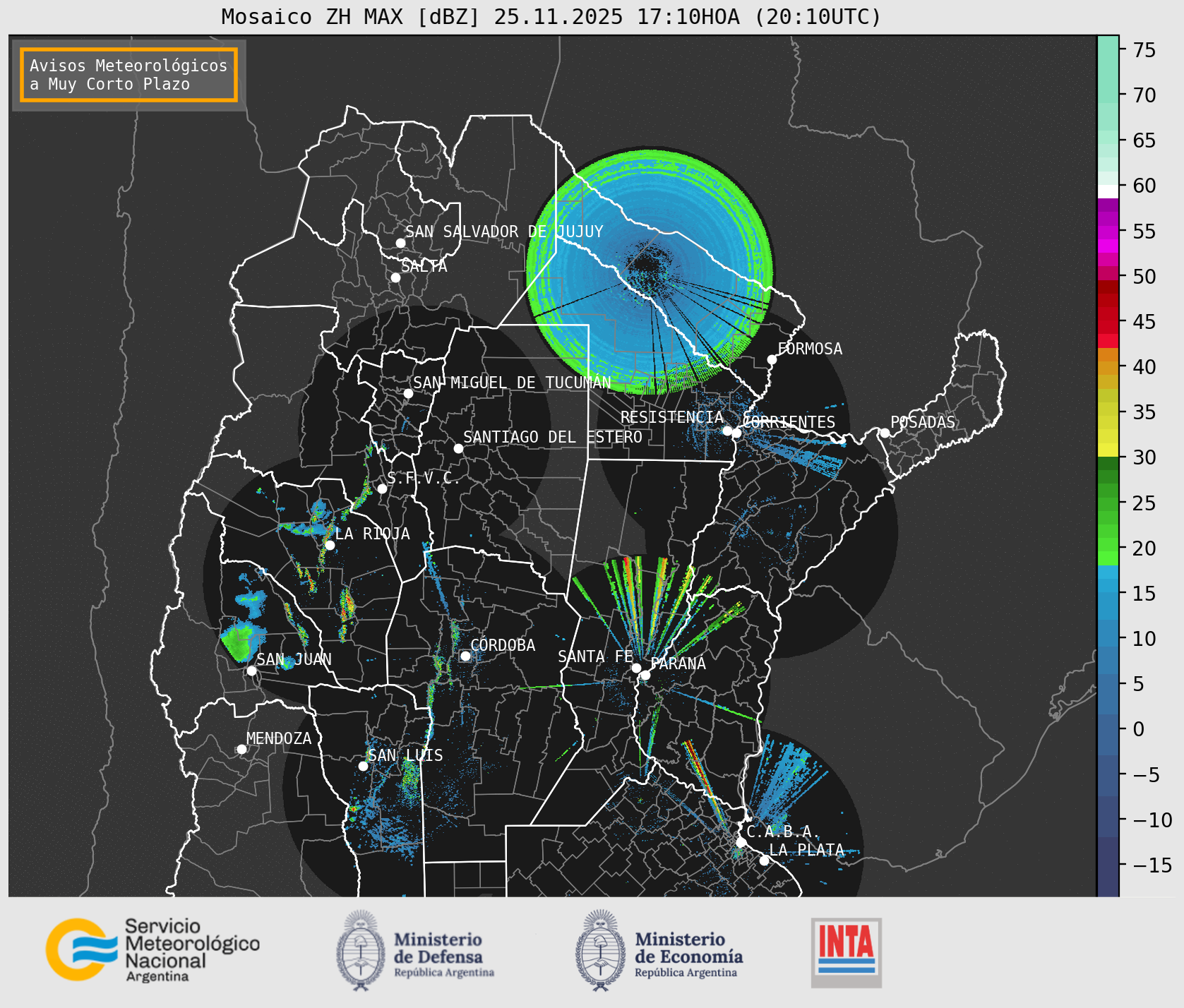This screenshot has height=1008, width=1184.
Task: Click the San Miguel de Tucumán marker
Action: pyautogui.click(x=407, y=393)
